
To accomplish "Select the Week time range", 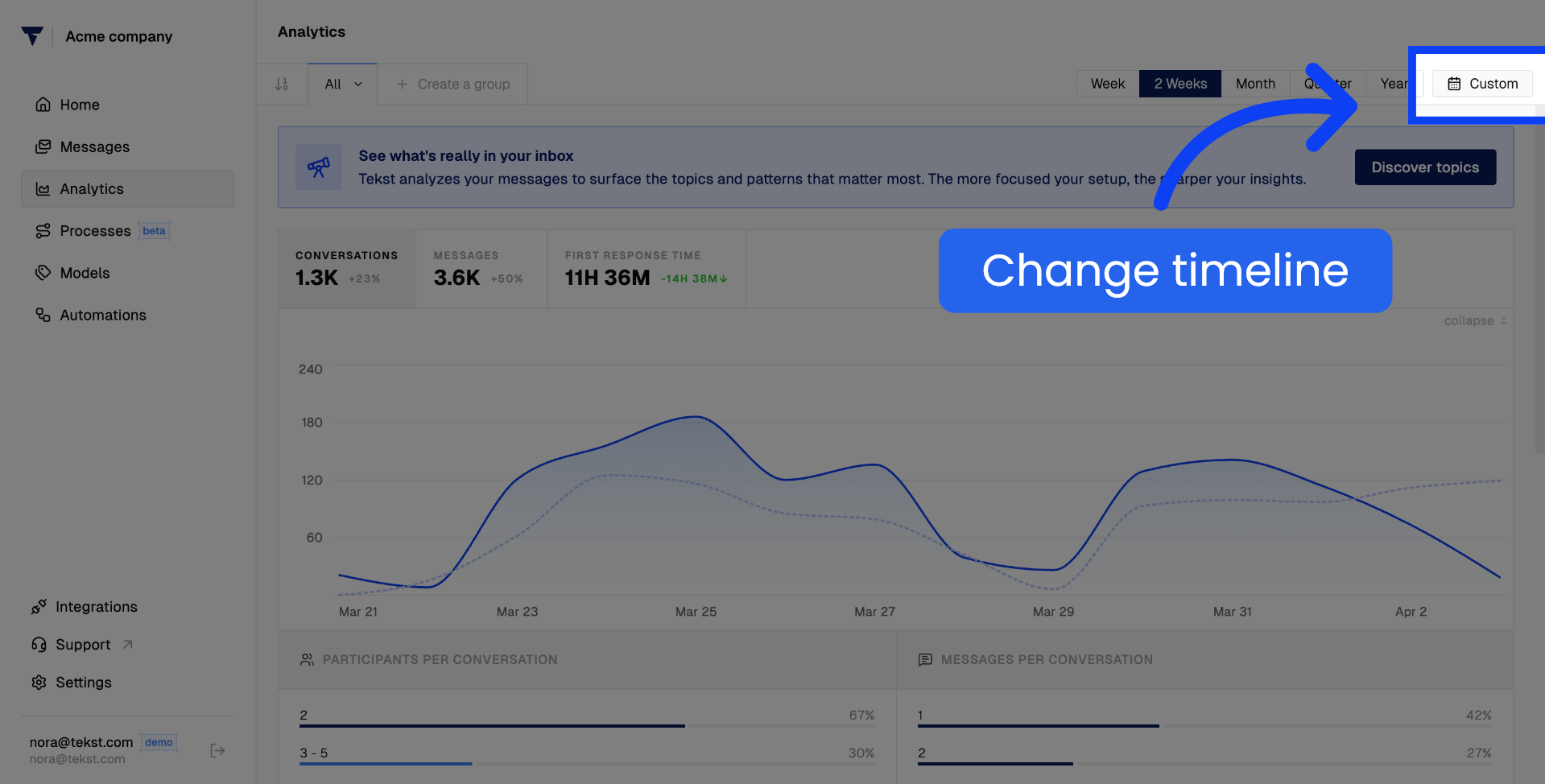I will pyautogui.click(x=1108, y=84).
